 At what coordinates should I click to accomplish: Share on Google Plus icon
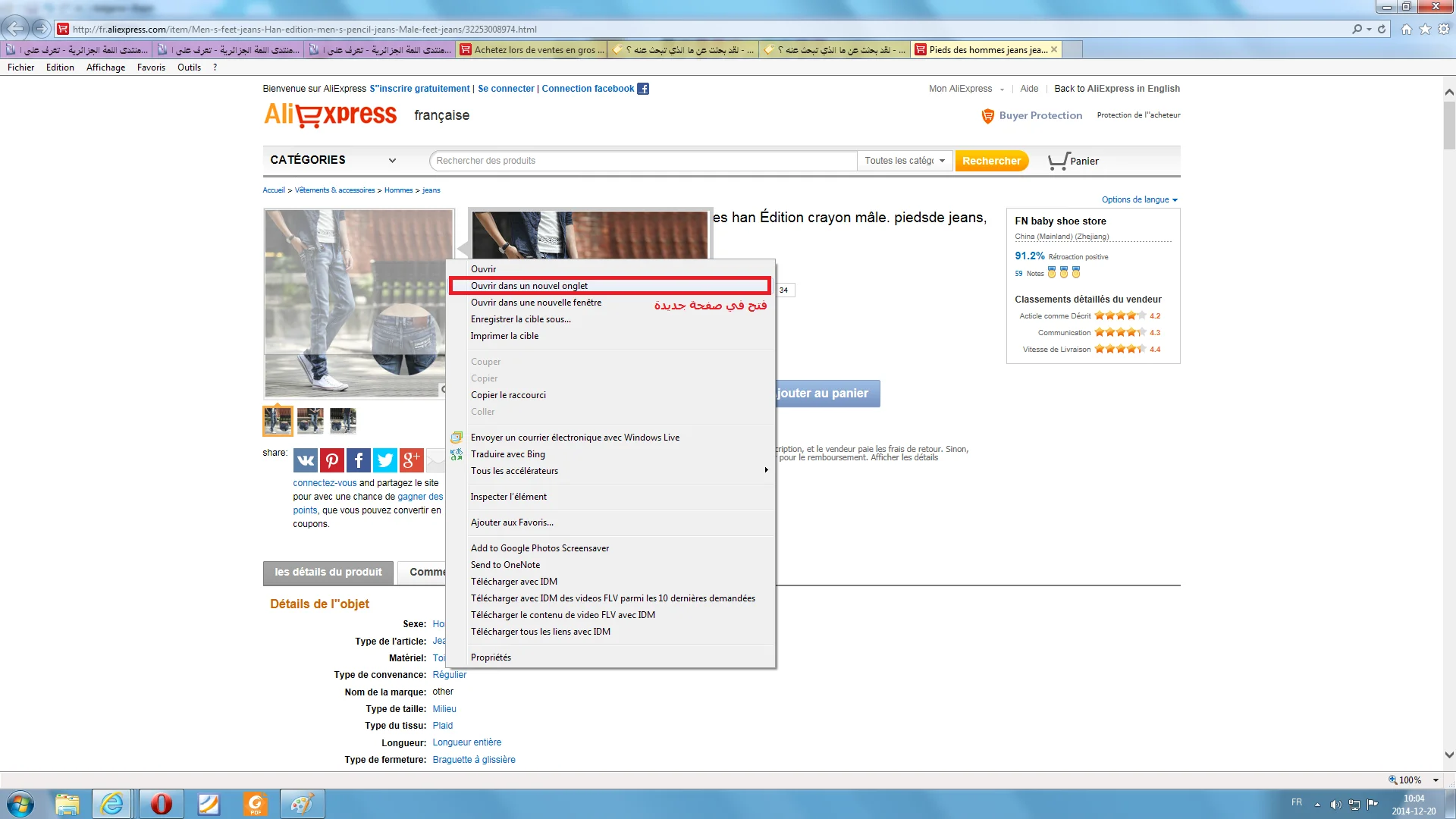coord(411,460)
